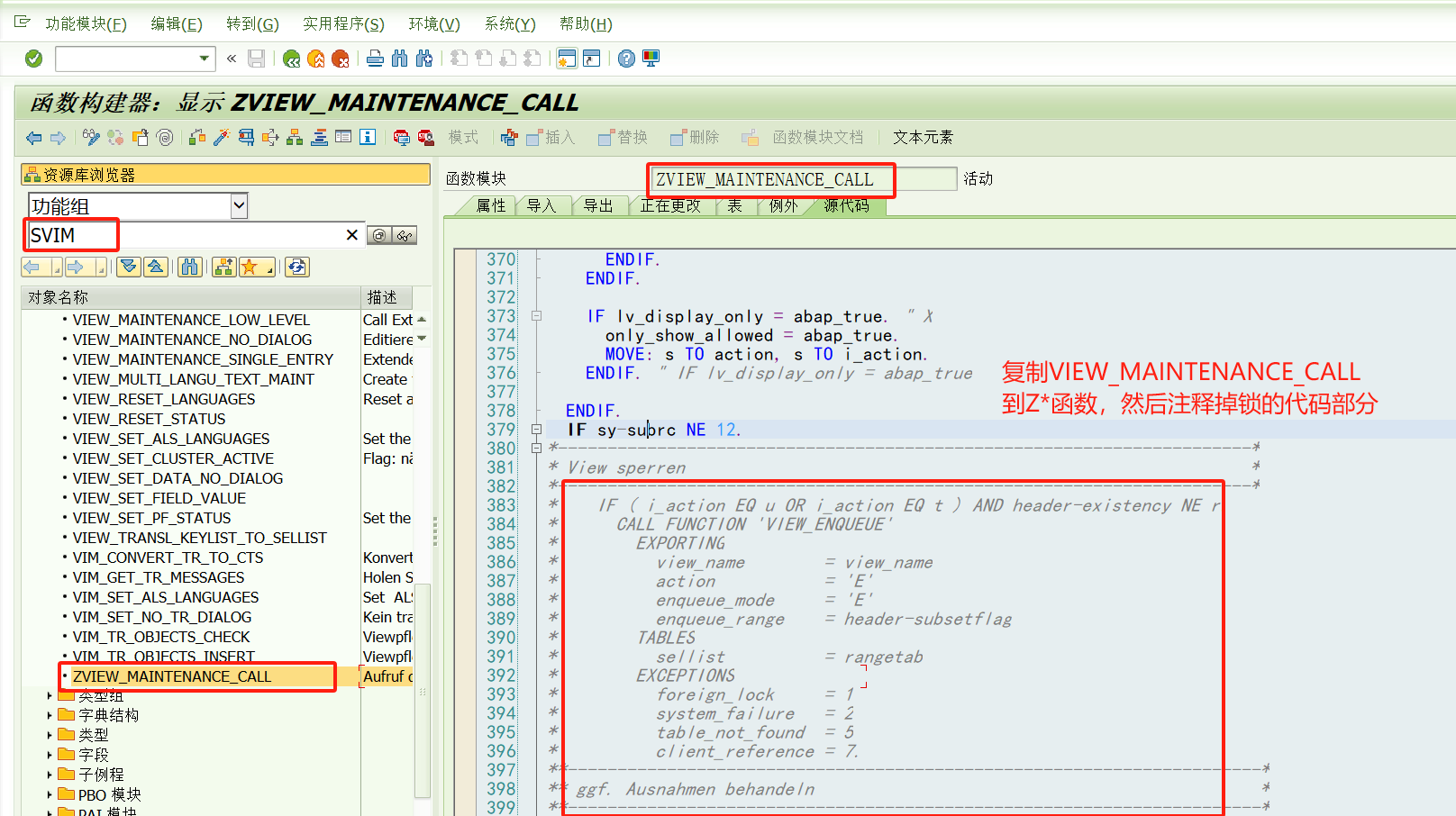This screenshot has height=816, width=1456.
Task: Select VIEW_MAINTENANCE_LOW_LEVEL in the object list
Action: pos(191,320)
